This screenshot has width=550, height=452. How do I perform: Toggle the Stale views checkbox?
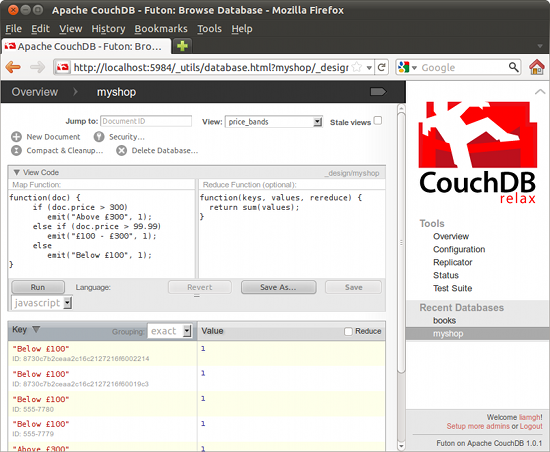[x=377, y=121]
